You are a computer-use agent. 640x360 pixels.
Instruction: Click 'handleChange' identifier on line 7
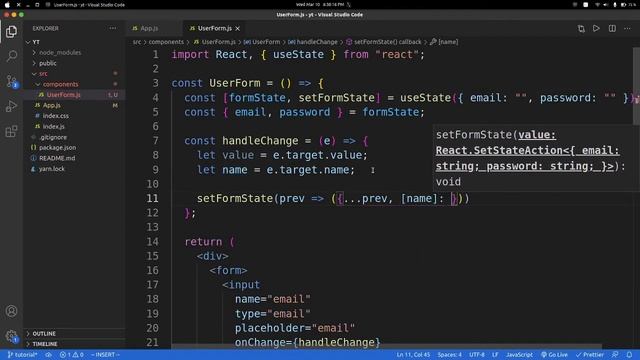[x=260, y=141]
